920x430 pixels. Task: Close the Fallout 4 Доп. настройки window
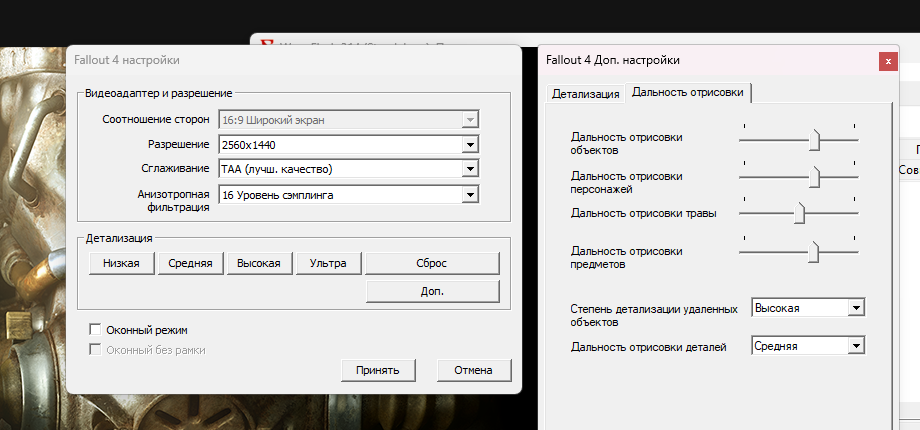click(x=887, y=62)
